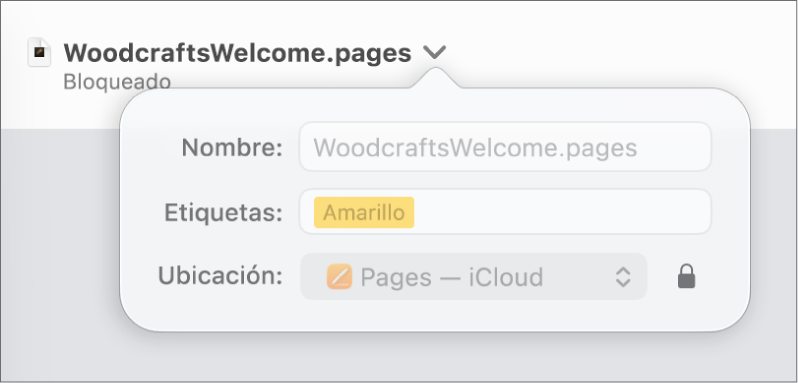Click the Pages app icon in Ubicación

point(339,277)
